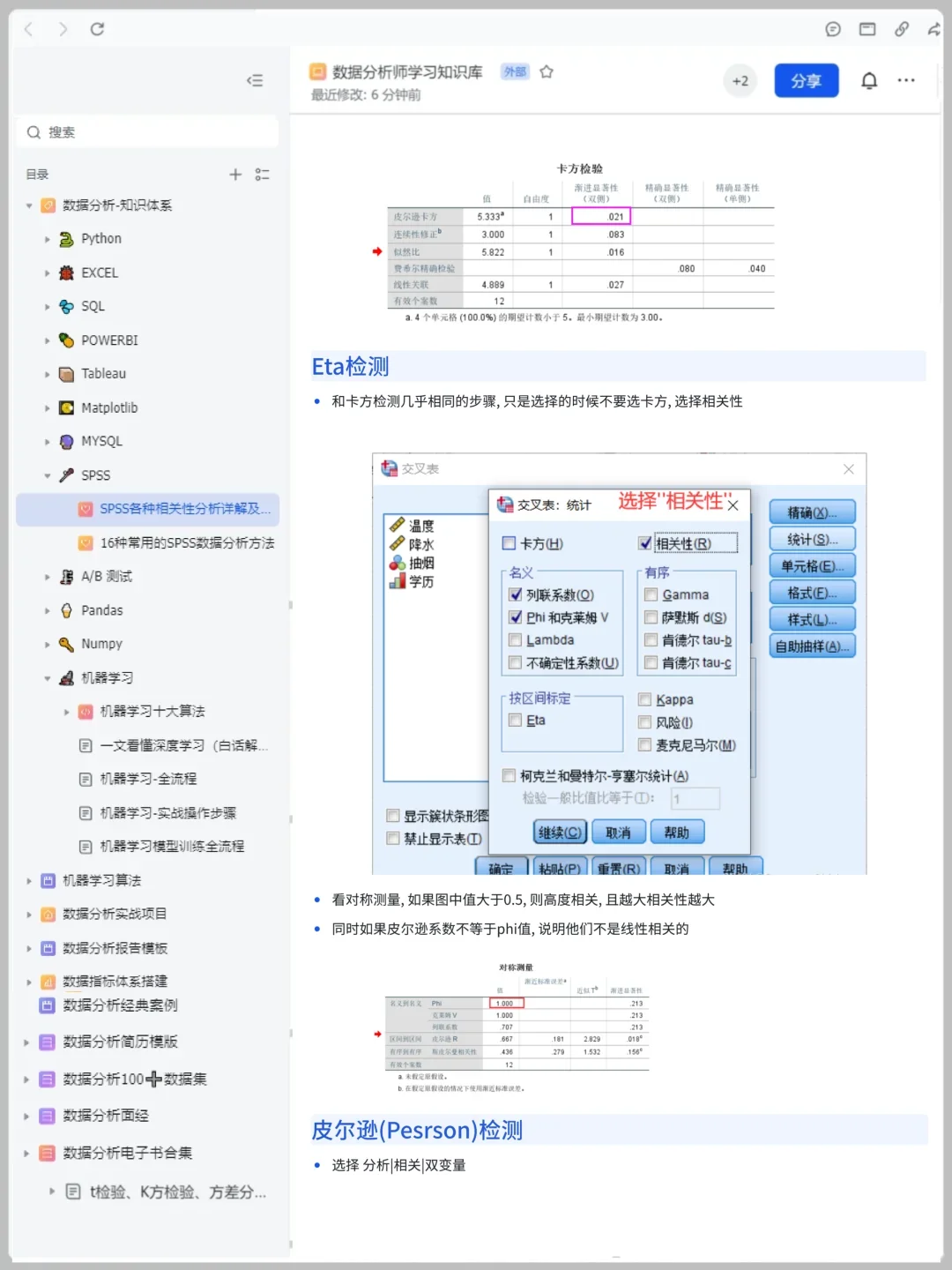Click the 搜索 search field
The height and width of the screenshot is (1270, 952).
[x=147, y=131]
